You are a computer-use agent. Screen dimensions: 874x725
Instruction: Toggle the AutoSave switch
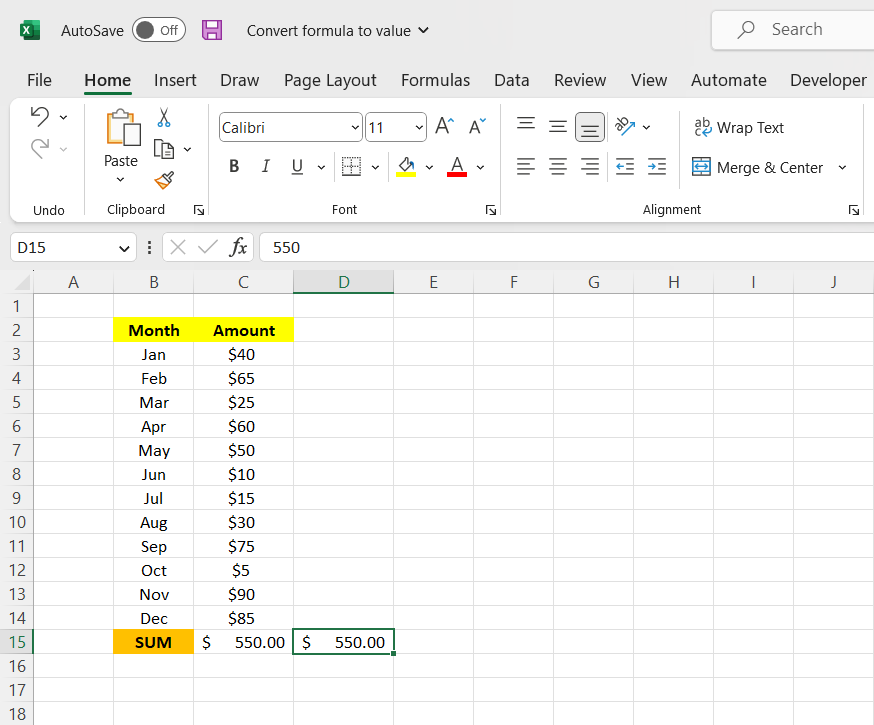tap(159, 30)
